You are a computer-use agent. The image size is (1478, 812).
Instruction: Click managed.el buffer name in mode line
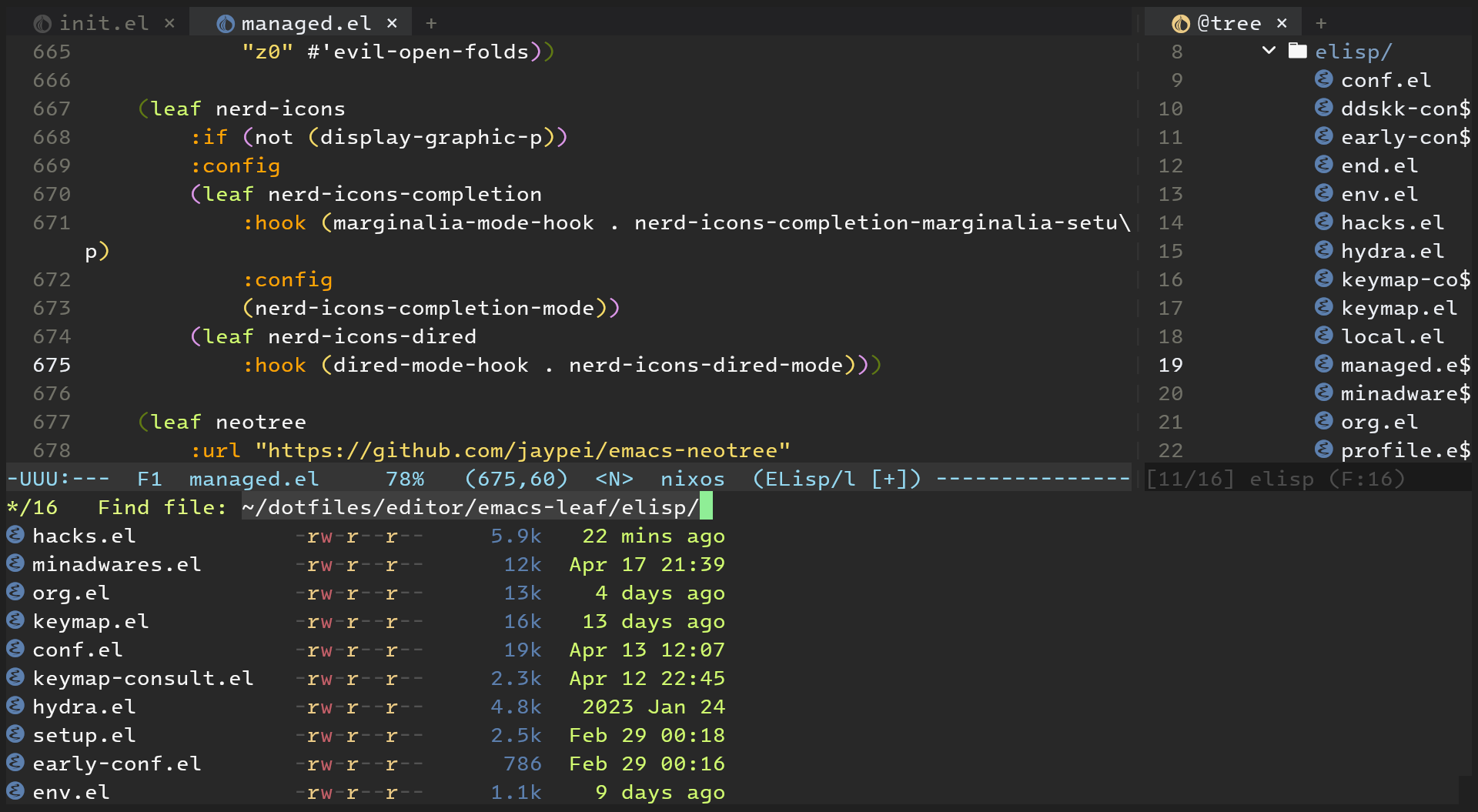coord(254,479)
